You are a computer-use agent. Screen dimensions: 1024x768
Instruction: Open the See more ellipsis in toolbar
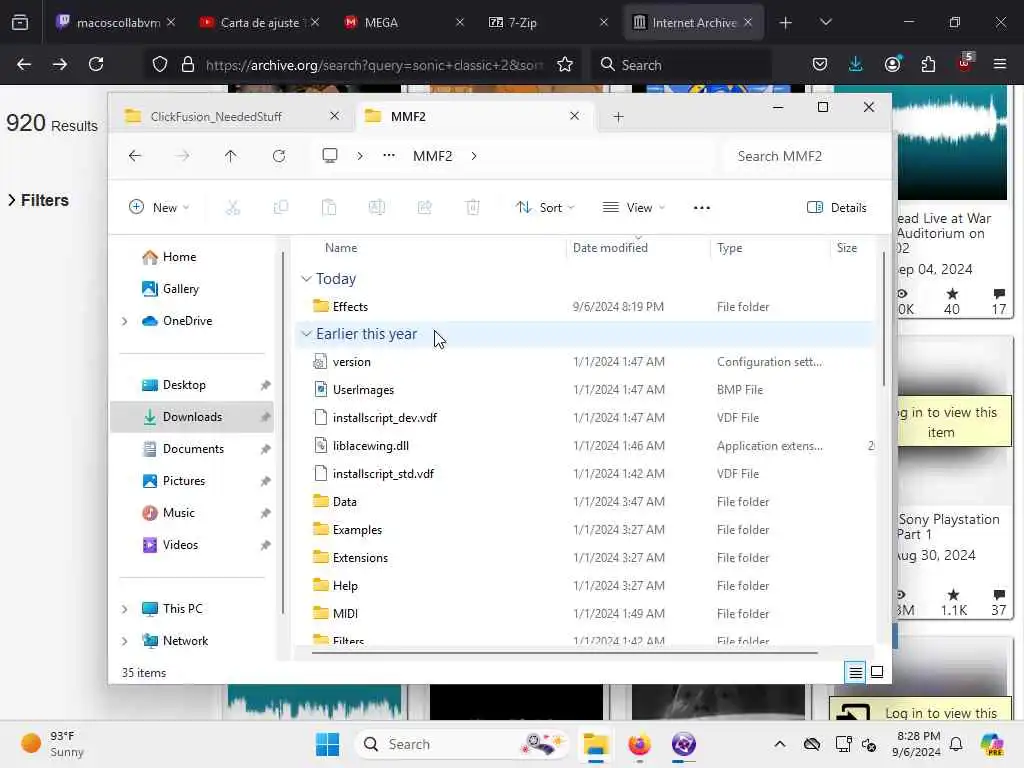coord(701,208)
